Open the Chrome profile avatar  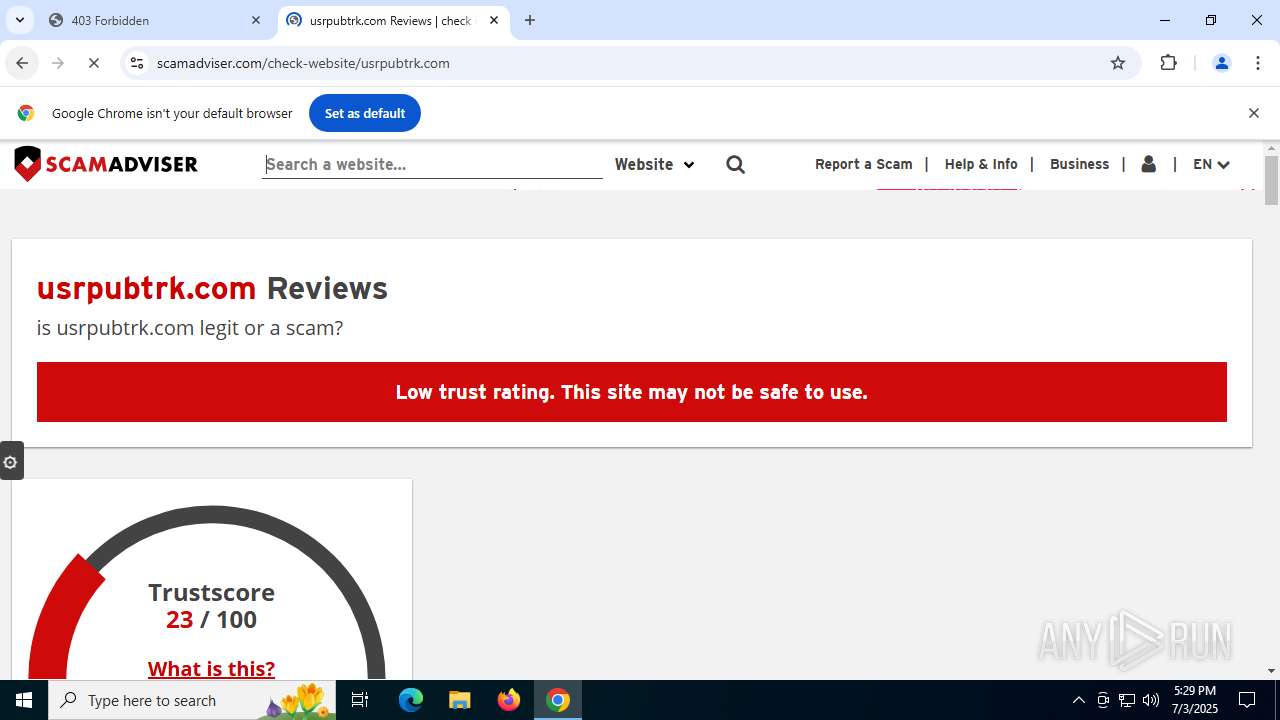1222,63
